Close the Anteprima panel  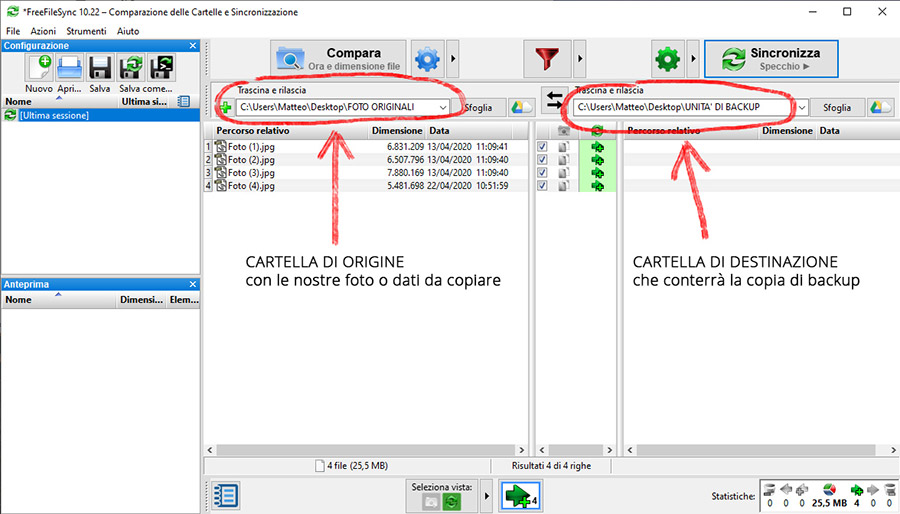pyautogui.click(x=192, y=284)
